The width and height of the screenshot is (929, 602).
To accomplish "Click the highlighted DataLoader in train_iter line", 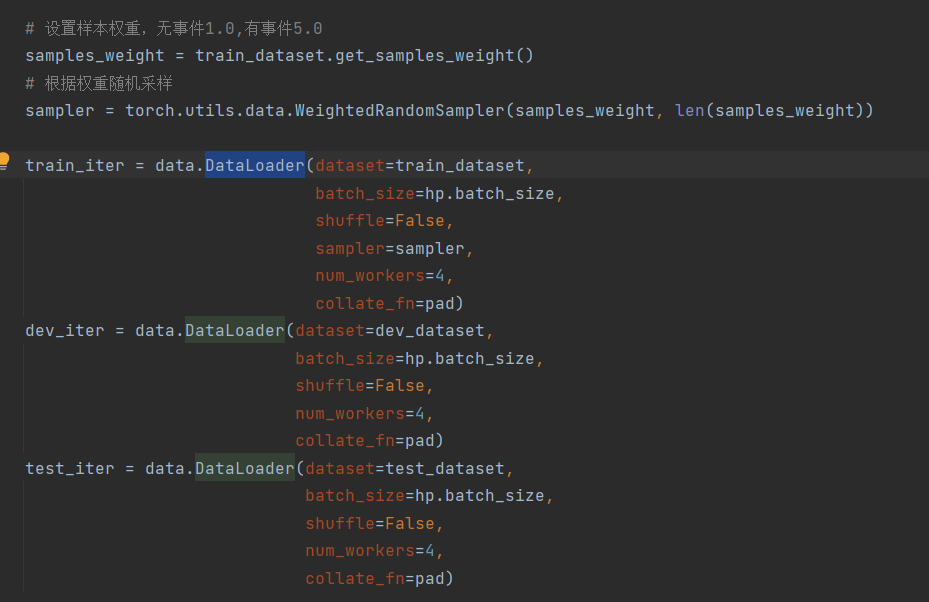I will click(254, 165).
